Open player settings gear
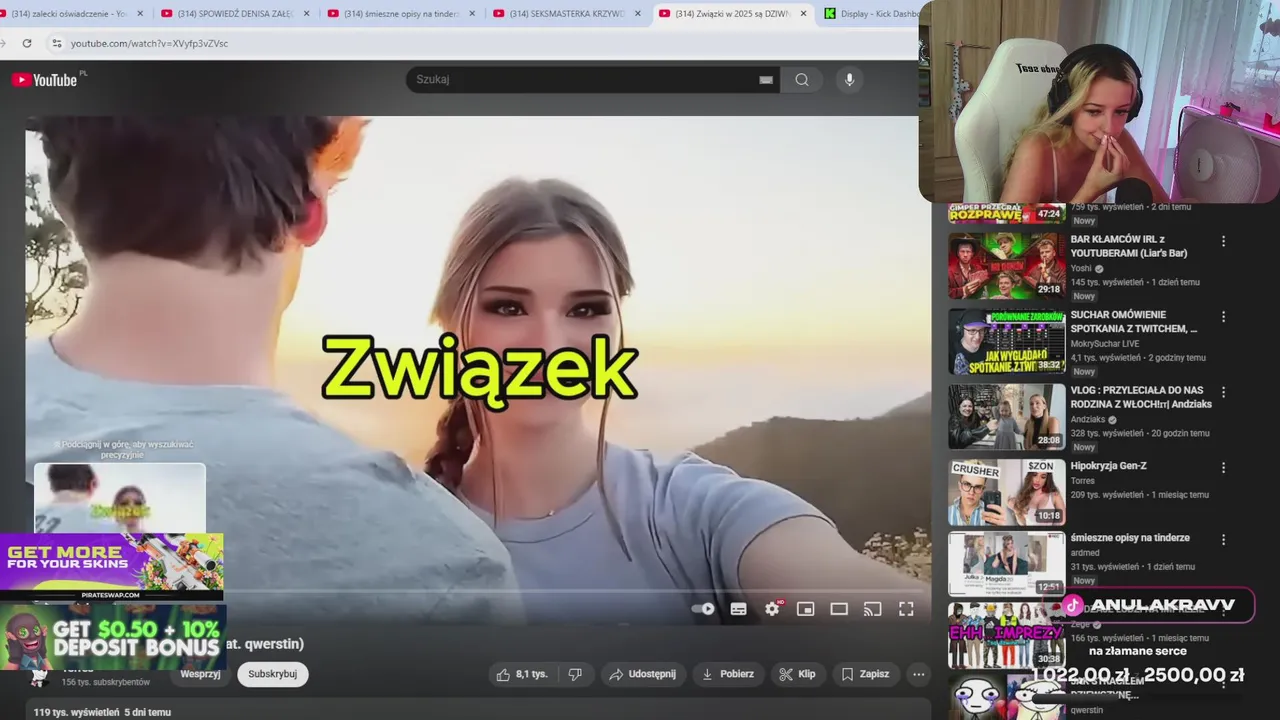The image size is (1280, 720). tap(772, 608)
